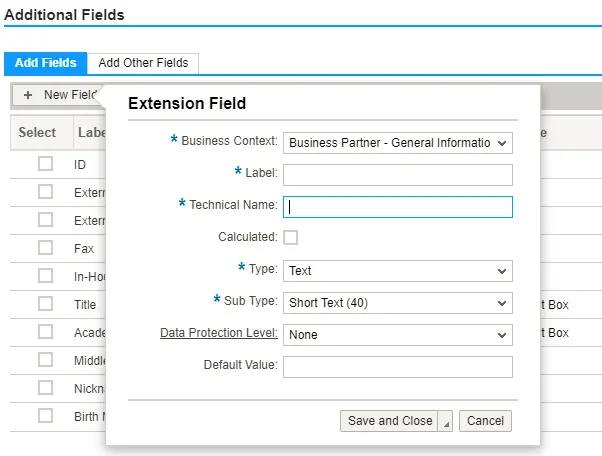Click the Select column header

pos(38,132)
